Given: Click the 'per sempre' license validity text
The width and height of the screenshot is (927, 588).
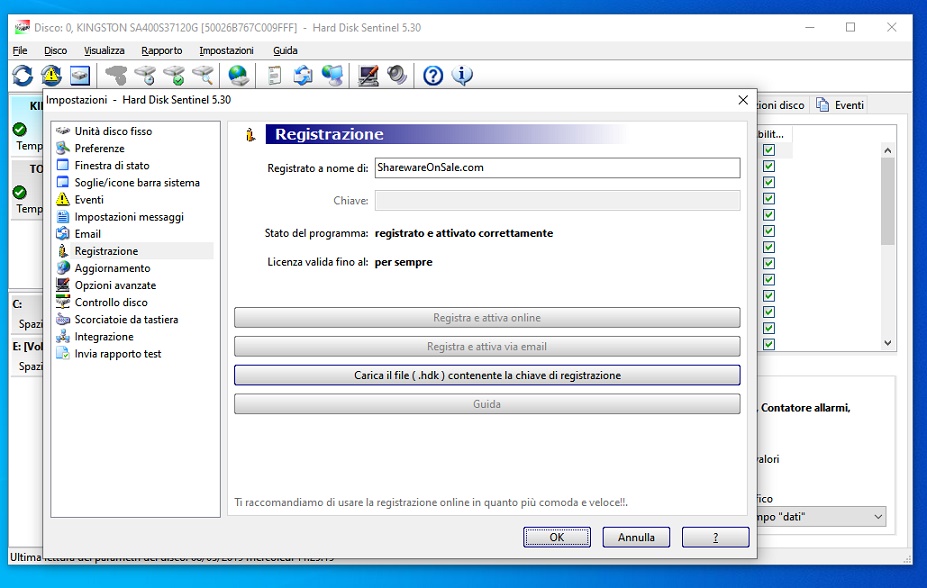Looking at the screenshot, I should click(x=403, y=262).
